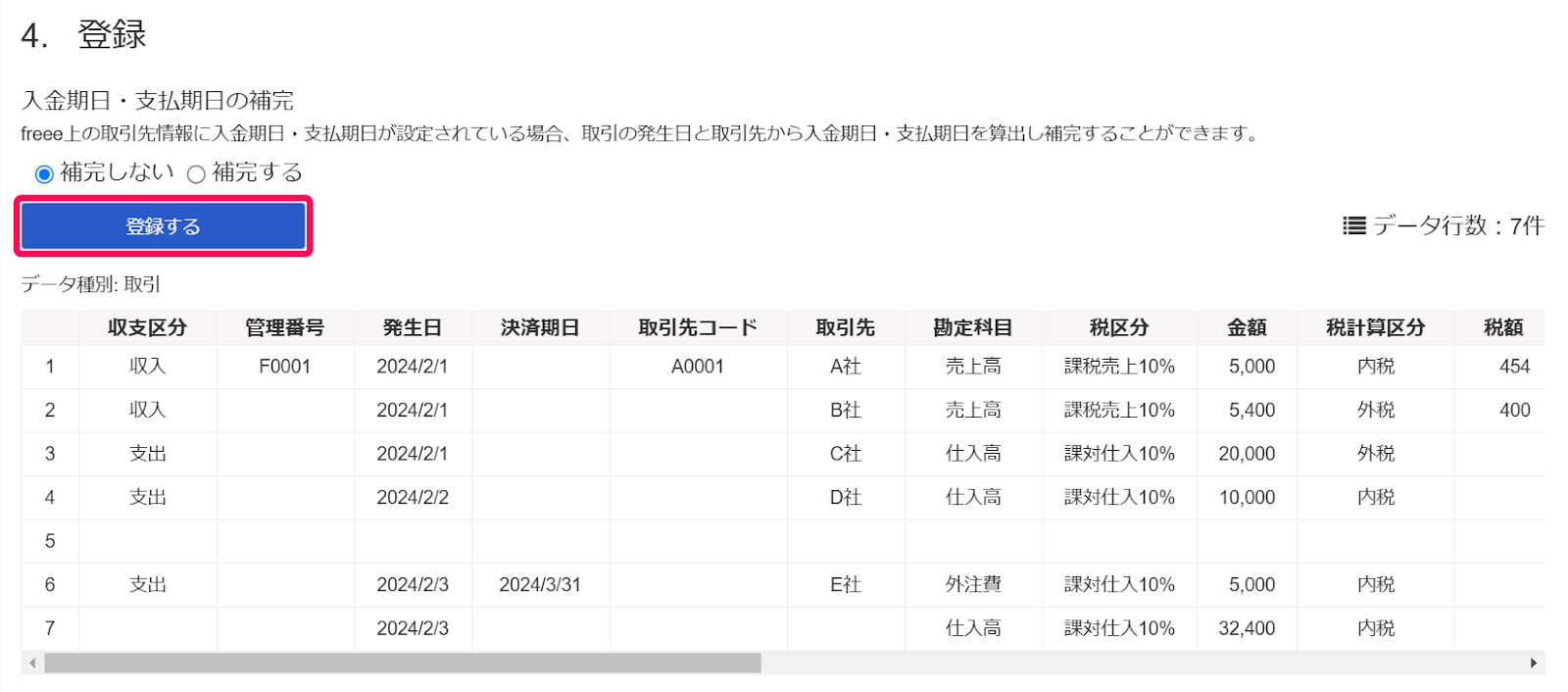Click the 収入 cell in B社 row
This screenshot has height=692, width=1568.
click(x=148, y=411)
